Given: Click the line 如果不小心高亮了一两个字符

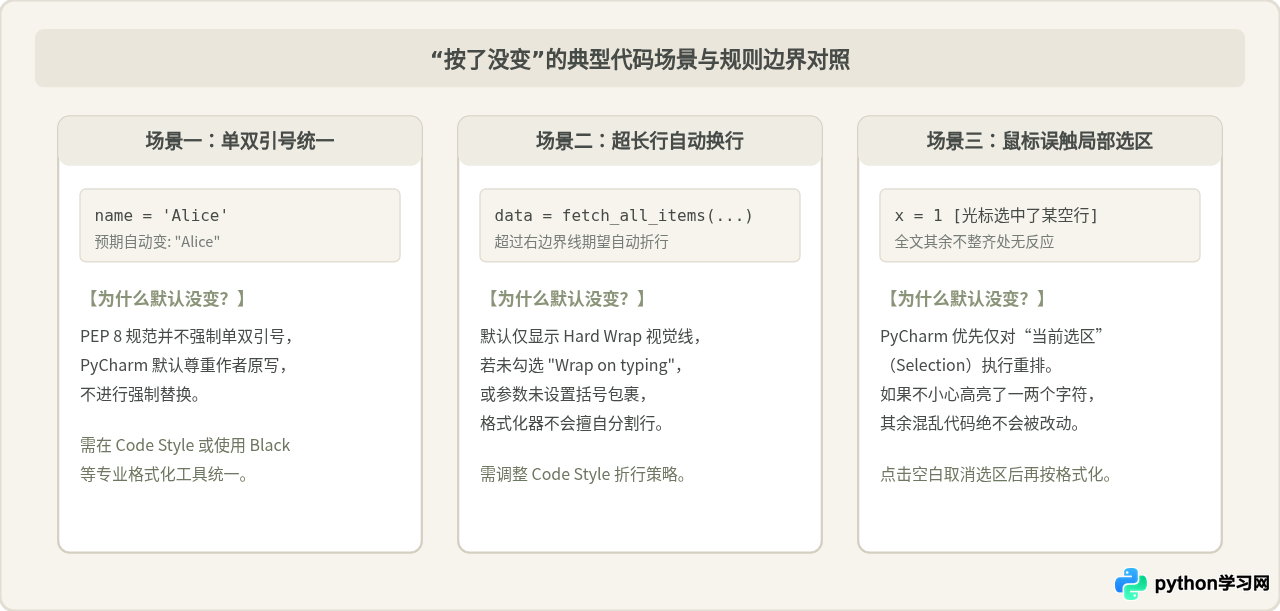Looking at the screenshot, I should [x=988, y=394].
